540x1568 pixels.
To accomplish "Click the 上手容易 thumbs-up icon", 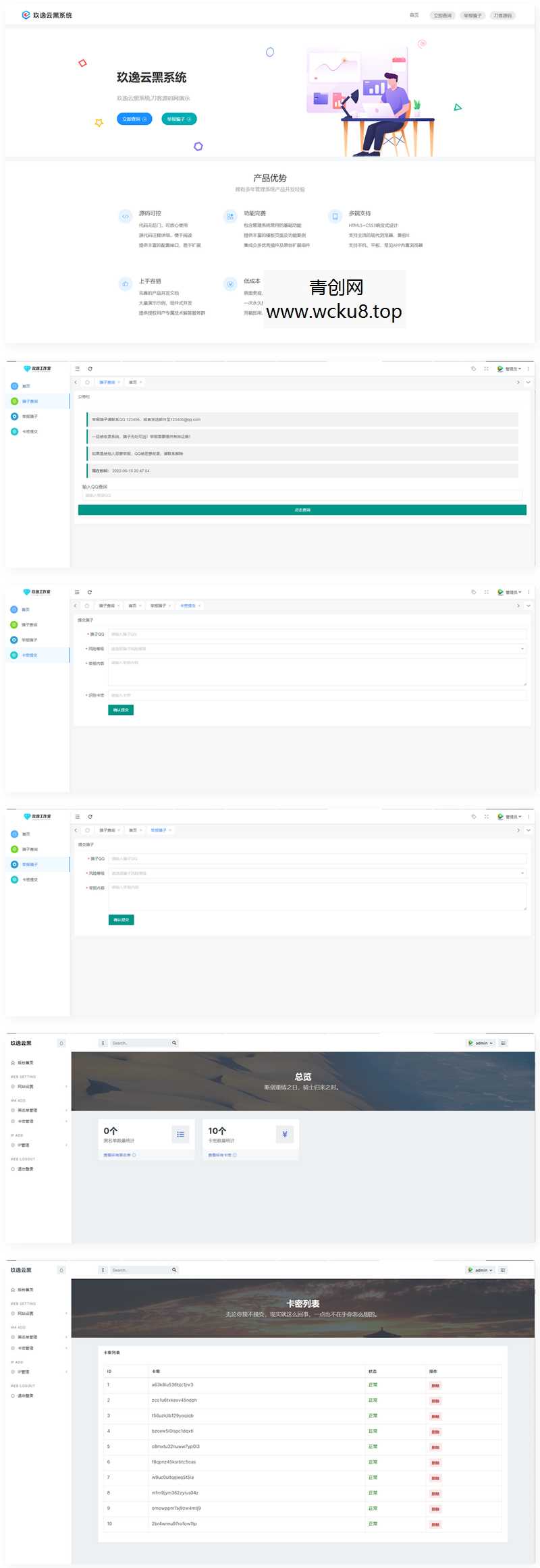I will [125, 284].
